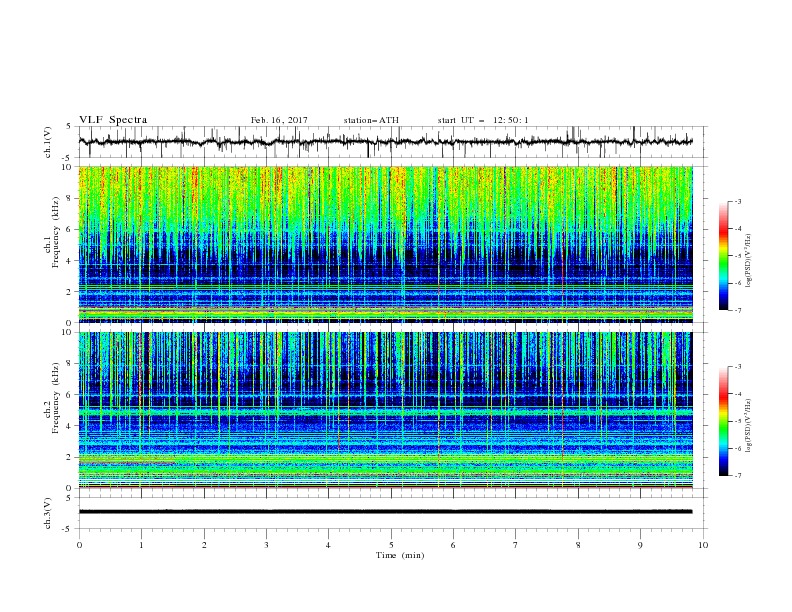792x612 pixels.
Task: Click inside the ch.2 spectrogram panel
Action: click(385, 410)
